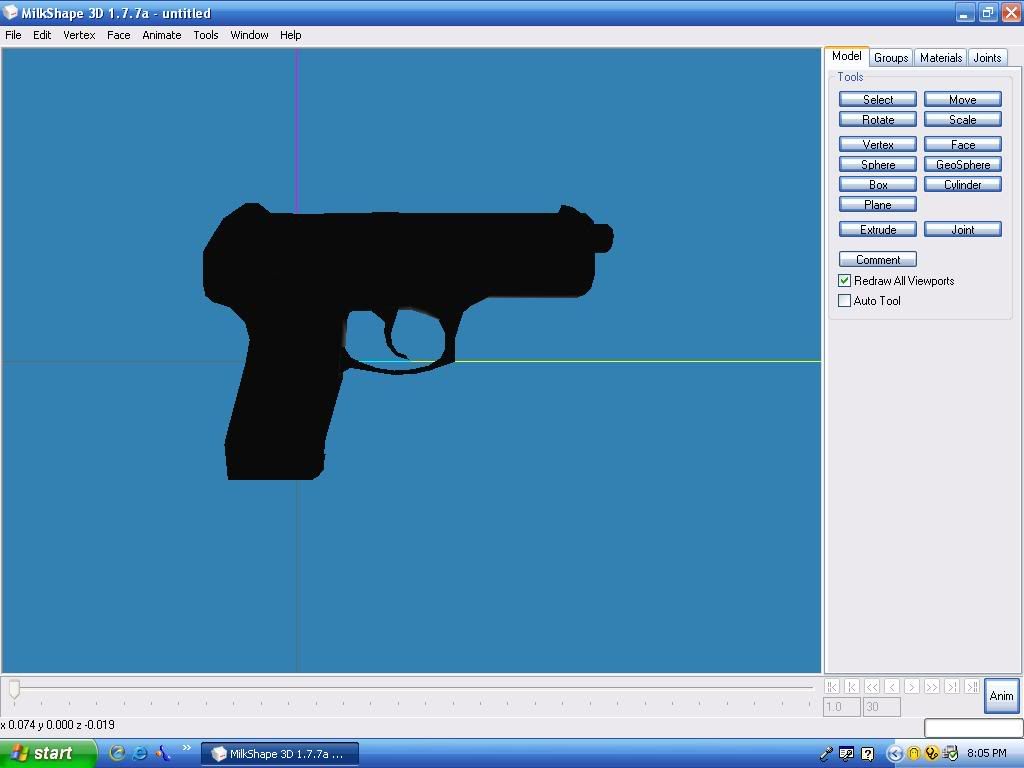
Task: Switch to the Model tab
Action: click(x=846, y=56)
